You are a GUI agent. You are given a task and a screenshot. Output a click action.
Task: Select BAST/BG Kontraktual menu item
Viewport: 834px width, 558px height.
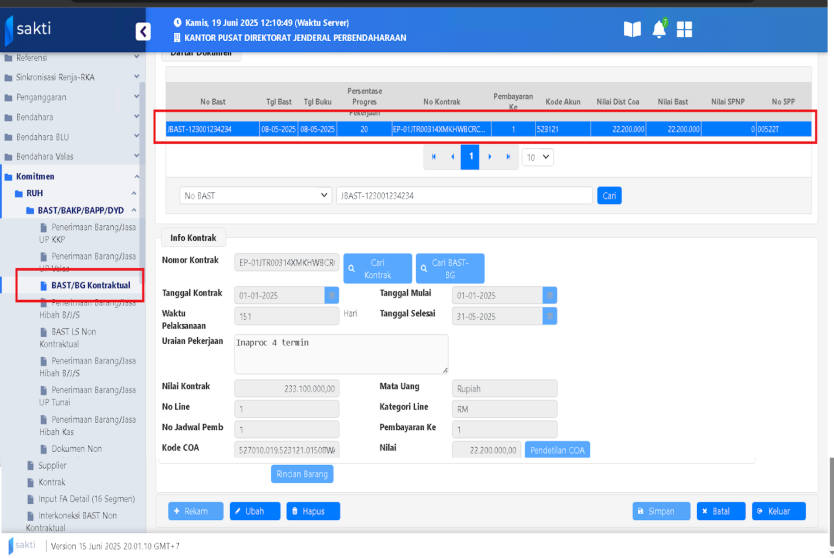pyautogui.click(x=90, y=285)
